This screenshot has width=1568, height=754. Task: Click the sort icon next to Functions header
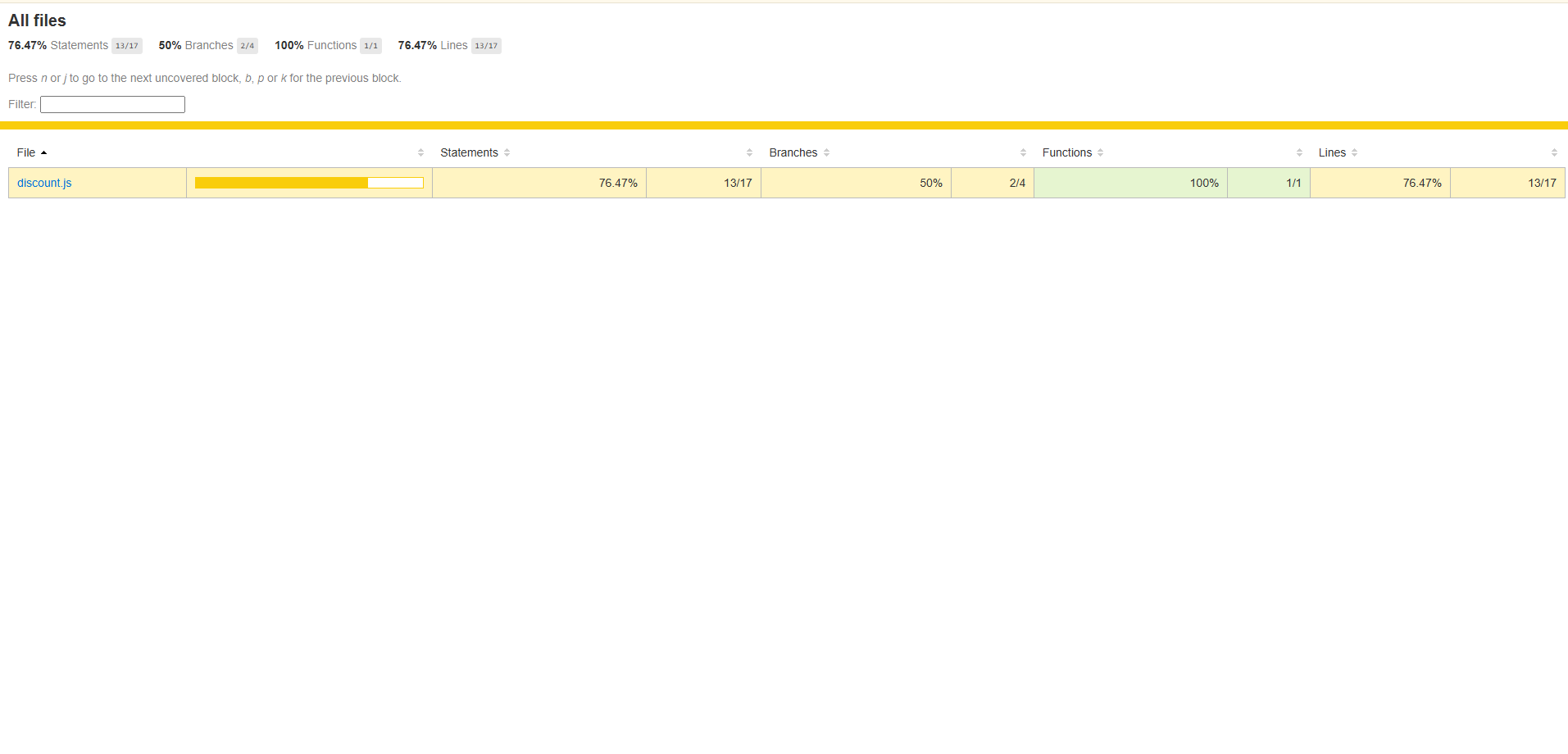point(1100,152)
